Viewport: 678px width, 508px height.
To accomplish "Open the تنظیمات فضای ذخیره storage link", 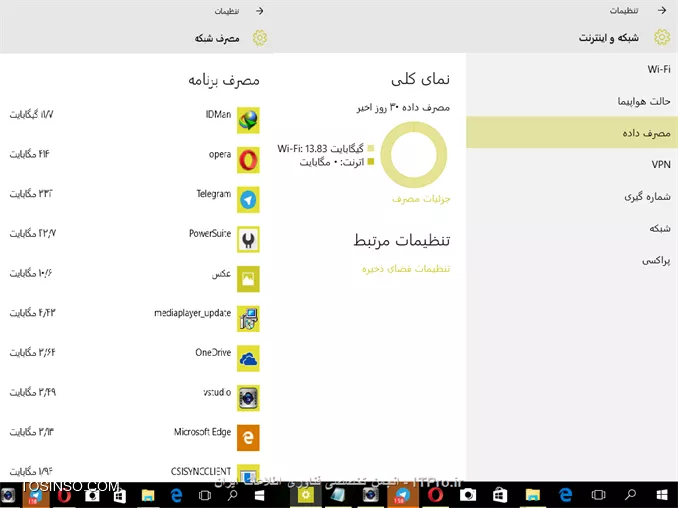I will pyautogui.click(x=406, y=269).
